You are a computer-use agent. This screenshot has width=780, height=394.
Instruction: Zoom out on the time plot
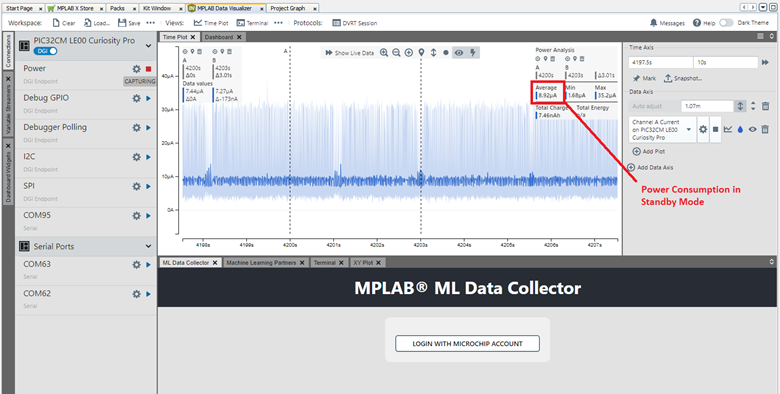[396, 53]
